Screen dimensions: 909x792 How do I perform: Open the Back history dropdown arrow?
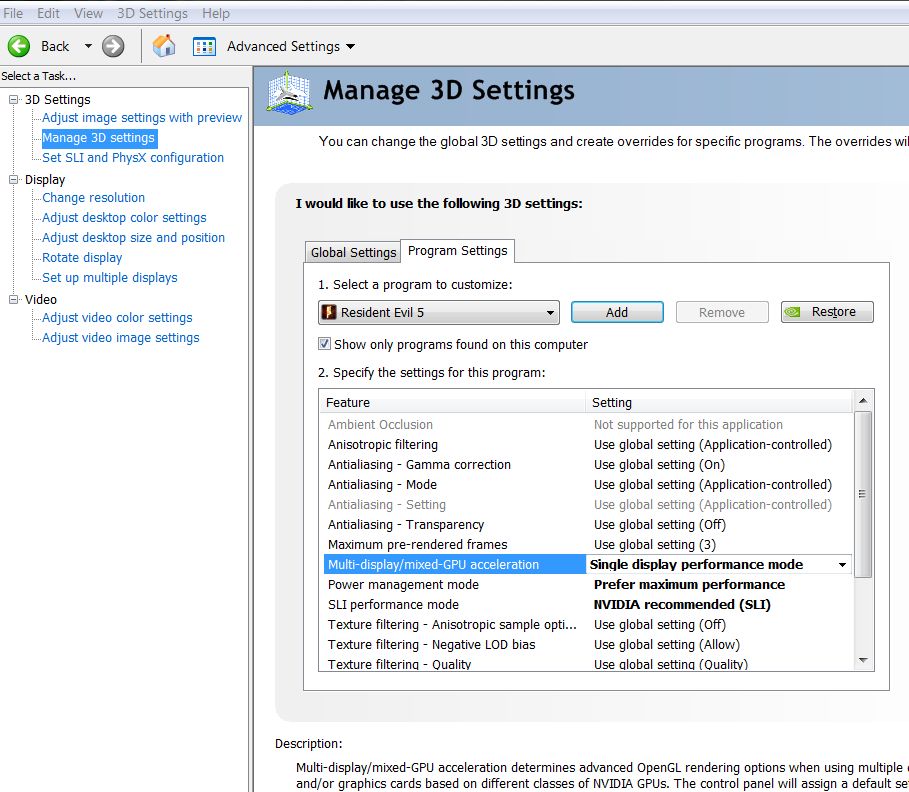coord(88,46)
